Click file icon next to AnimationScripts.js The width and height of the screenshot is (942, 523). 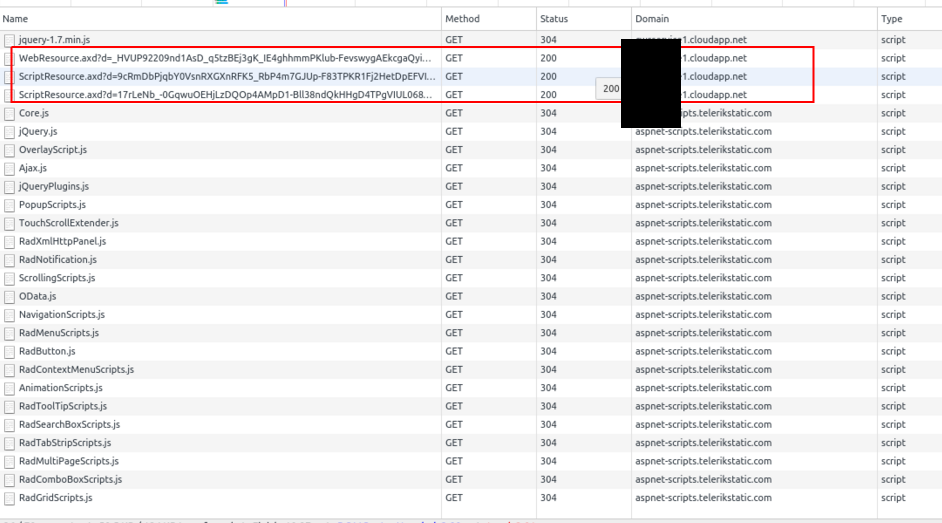pos(9,388)
